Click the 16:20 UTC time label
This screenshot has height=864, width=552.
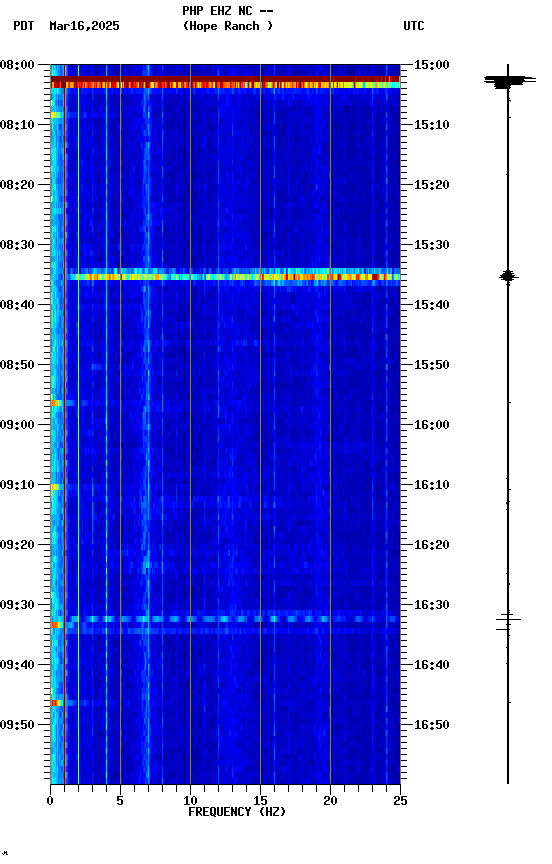[432, 545]
